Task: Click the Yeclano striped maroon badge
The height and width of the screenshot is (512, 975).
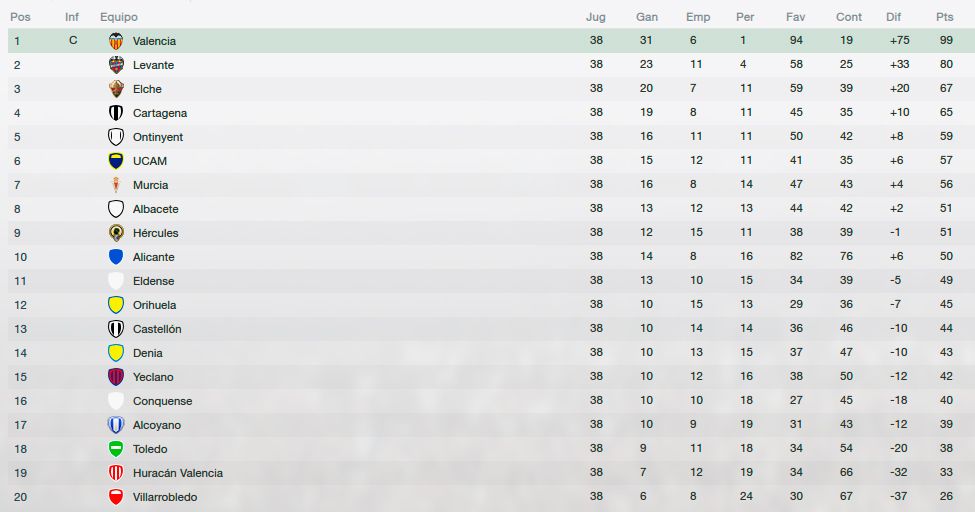Action: tap(116, 377)
